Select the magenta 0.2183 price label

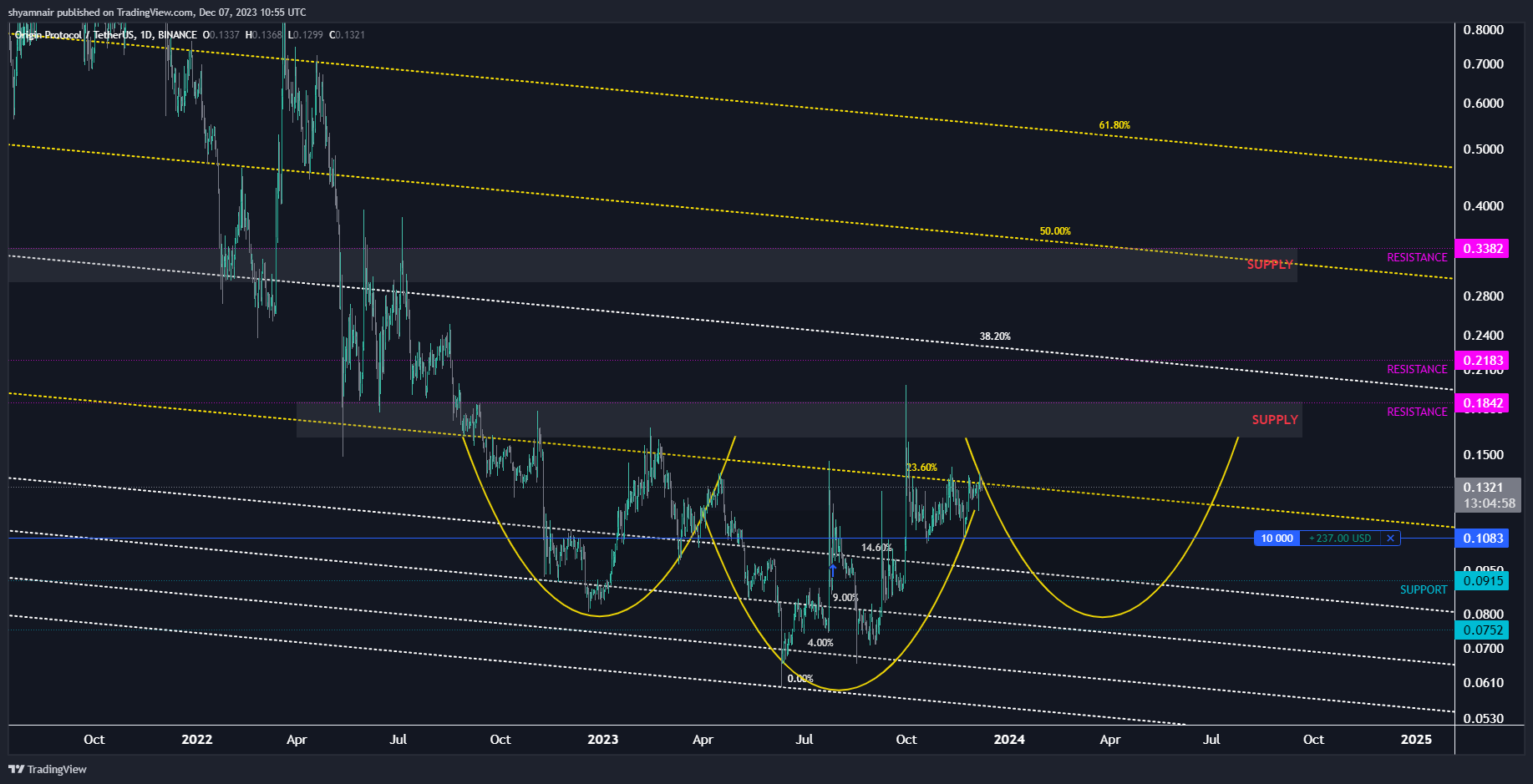[1482, 361]
